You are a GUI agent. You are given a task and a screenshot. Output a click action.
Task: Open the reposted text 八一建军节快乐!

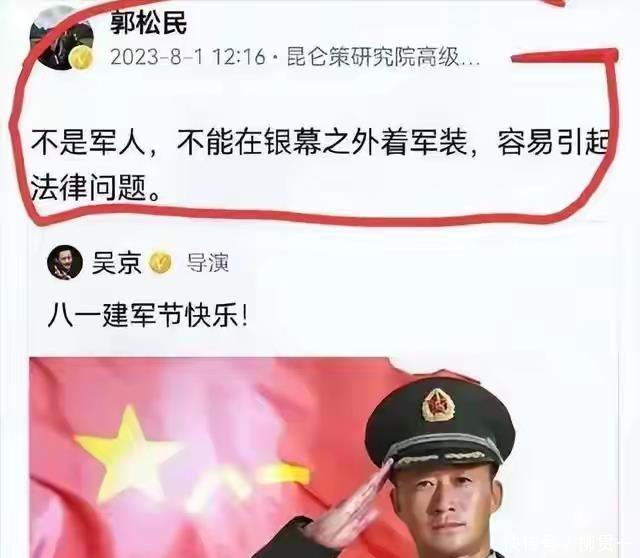click(147, 316)
